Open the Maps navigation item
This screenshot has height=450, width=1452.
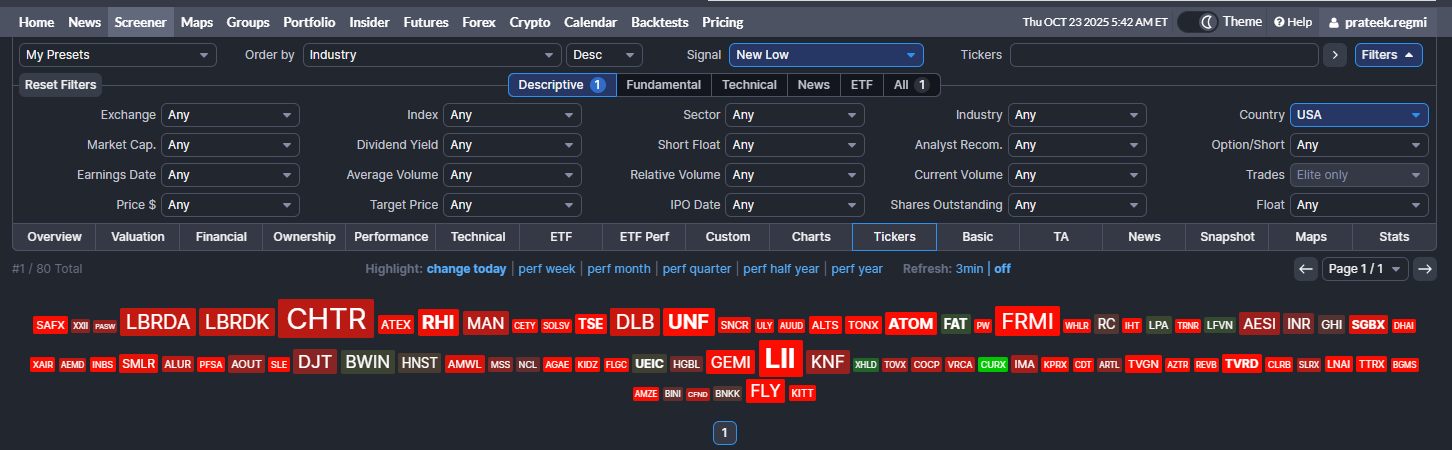[197, 22]
